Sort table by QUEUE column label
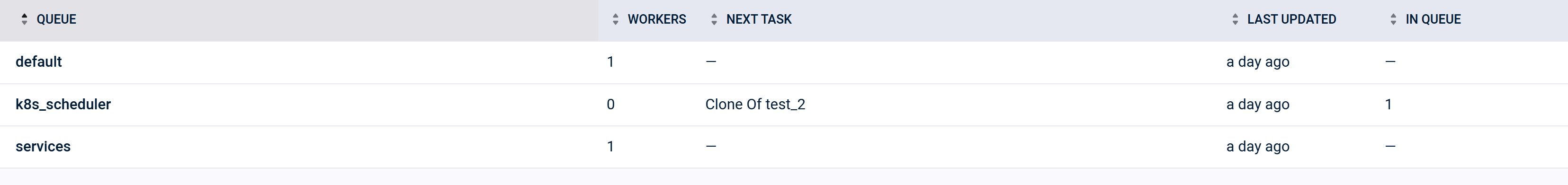1568x185 pixels. [x=56, y=19]
